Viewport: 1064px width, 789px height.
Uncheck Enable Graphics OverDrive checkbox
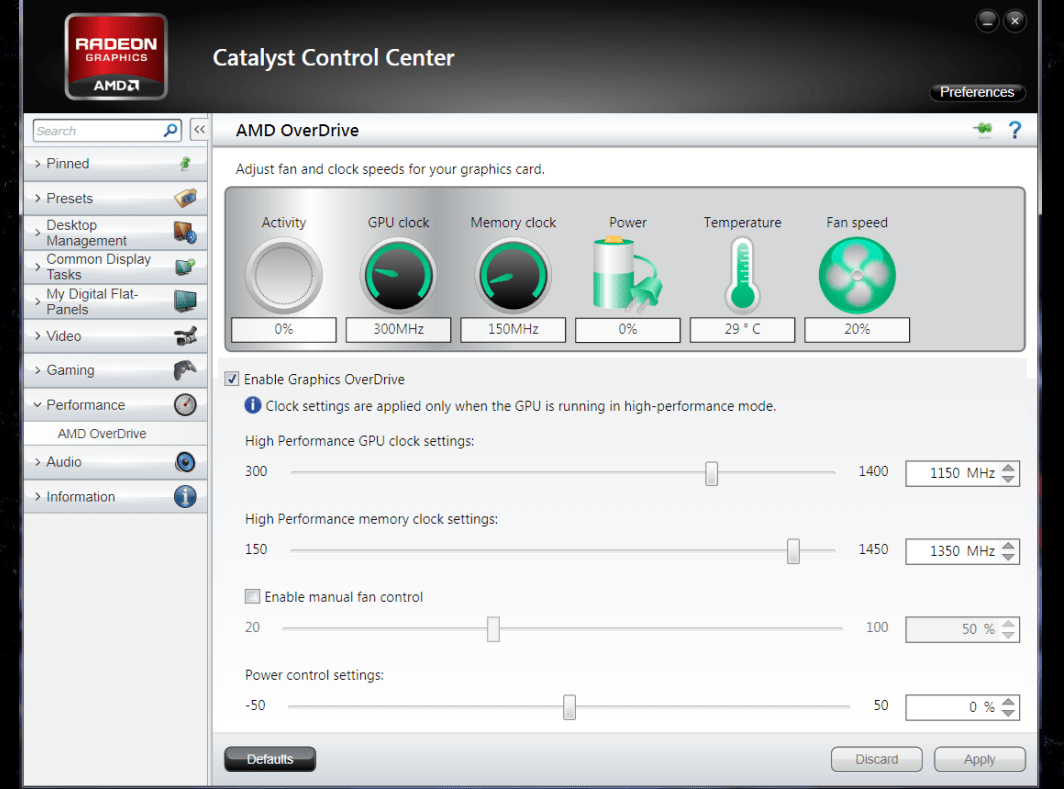coord(232,379)
